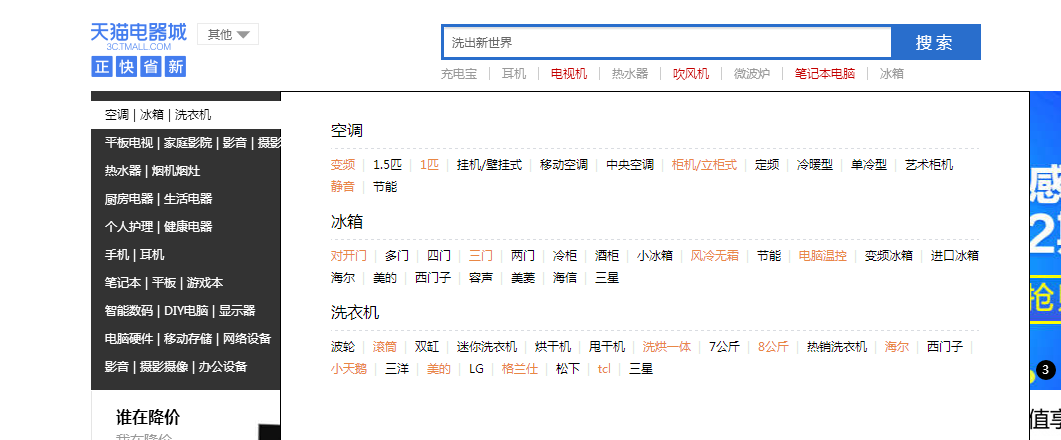The height and width of the screenshot is (440, 1061).
Task: Click the orange 滚筒 washing machine link
Action: point(385,347)
